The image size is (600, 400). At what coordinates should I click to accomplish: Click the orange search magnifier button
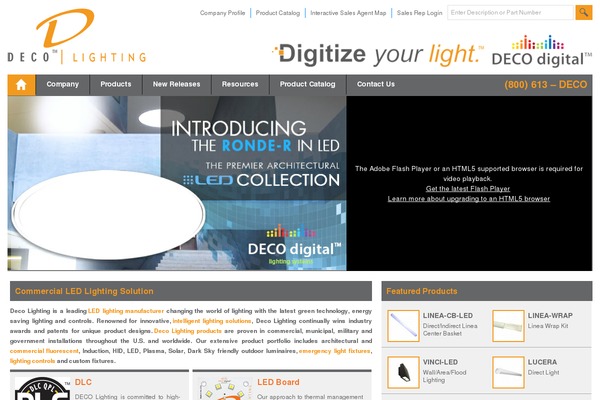tap(584, 13)
